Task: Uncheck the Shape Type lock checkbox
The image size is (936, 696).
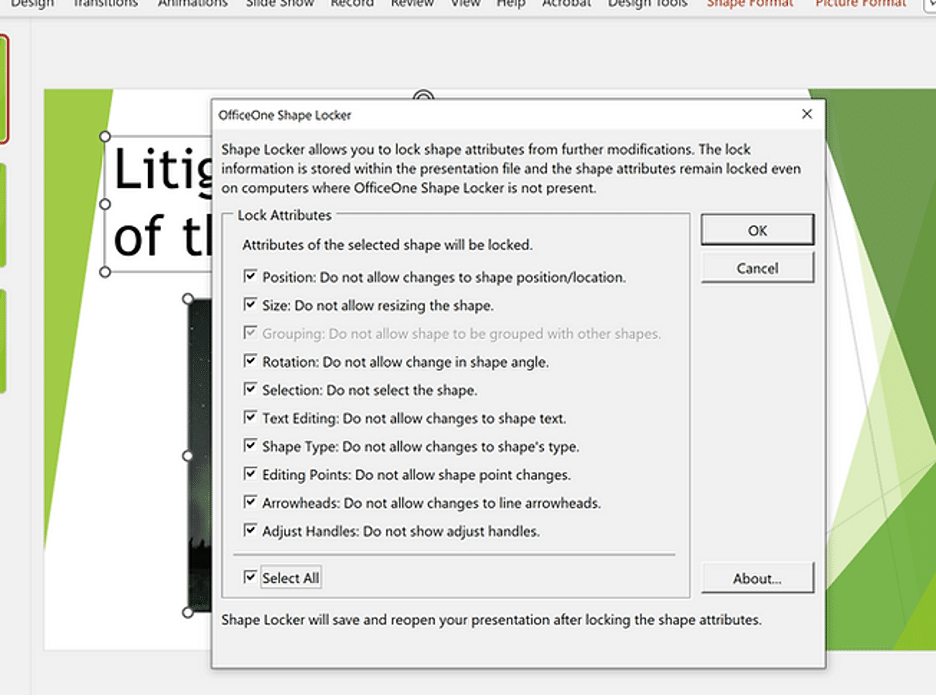Action: (250, 447)
